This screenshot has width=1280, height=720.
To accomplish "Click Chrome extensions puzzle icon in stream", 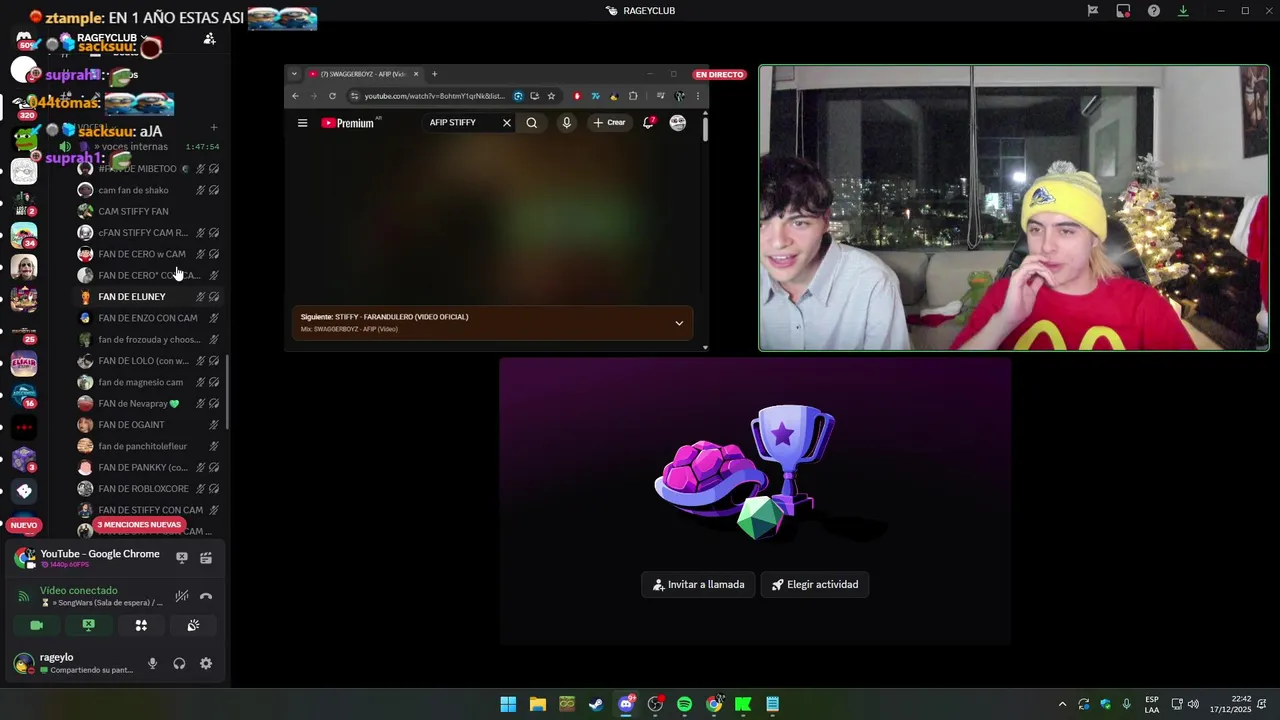I will tap(633, 96).
